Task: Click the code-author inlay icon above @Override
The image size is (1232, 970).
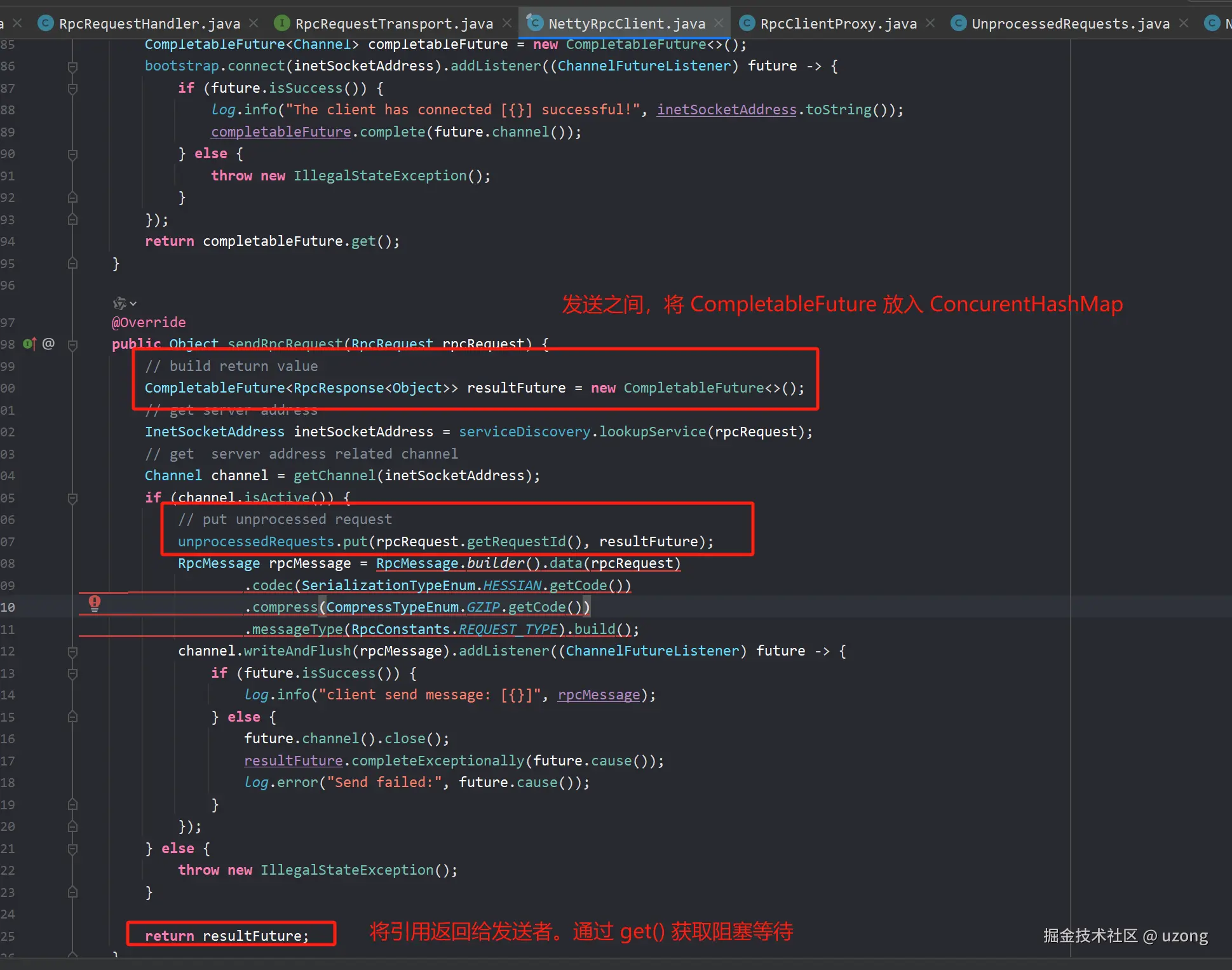Action: 119,303
